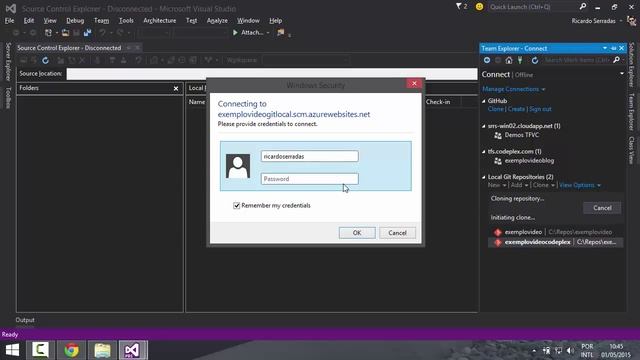The height and width of the screenshot is (360, 640).
Task: Click the Camtasia taskbar icon
Action: coord(40,350)
